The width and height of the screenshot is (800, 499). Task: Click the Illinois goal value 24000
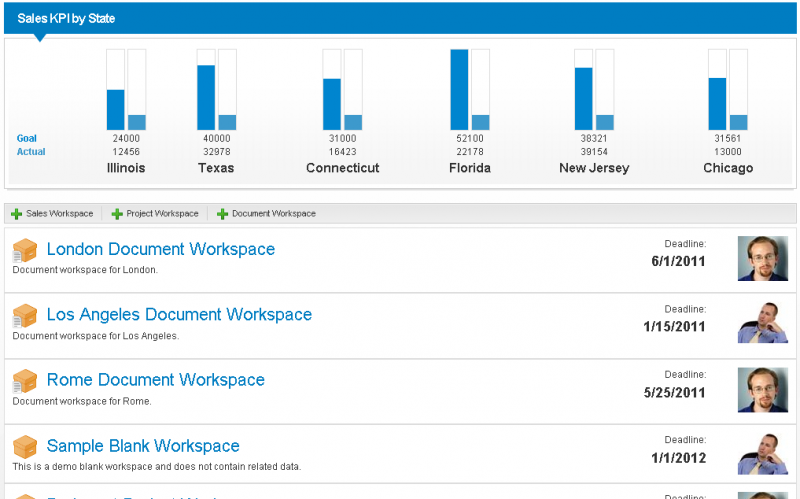[126, 138]
